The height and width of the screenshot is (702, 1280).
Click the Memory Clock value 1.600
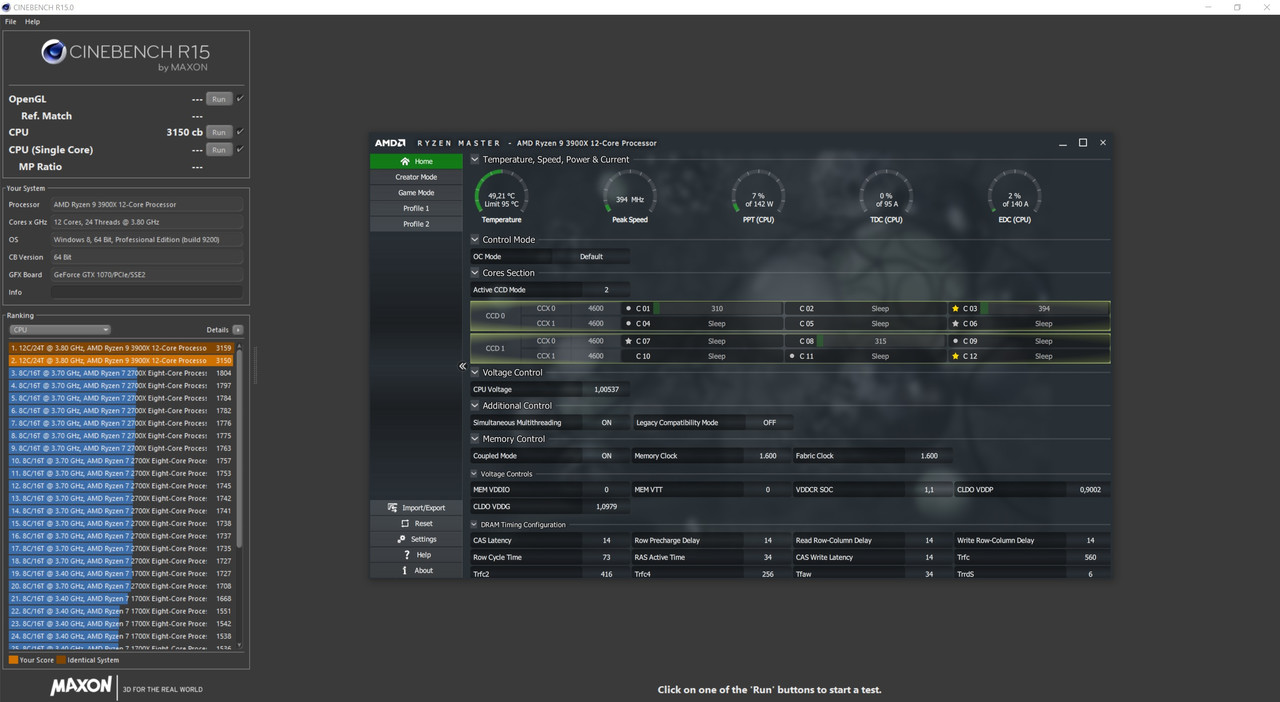(x=768, y=456)
